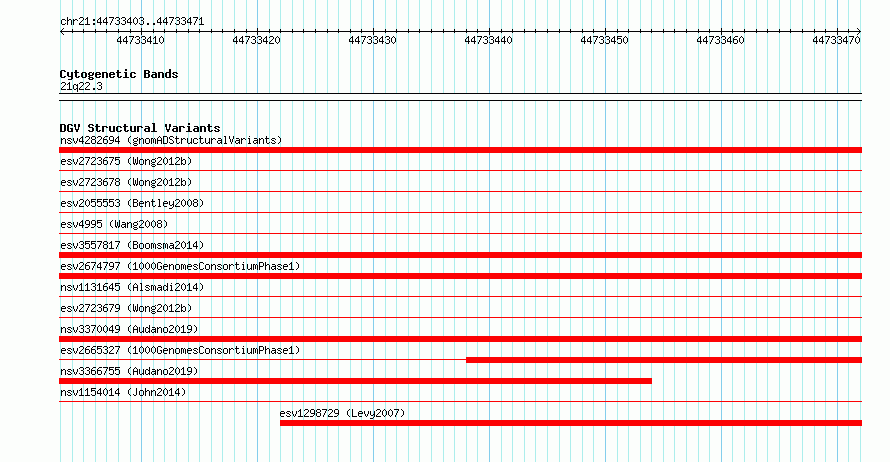Click the red bar for nsv3370049
This screenshot has width=890, height=462.
[x=460, y=339]
